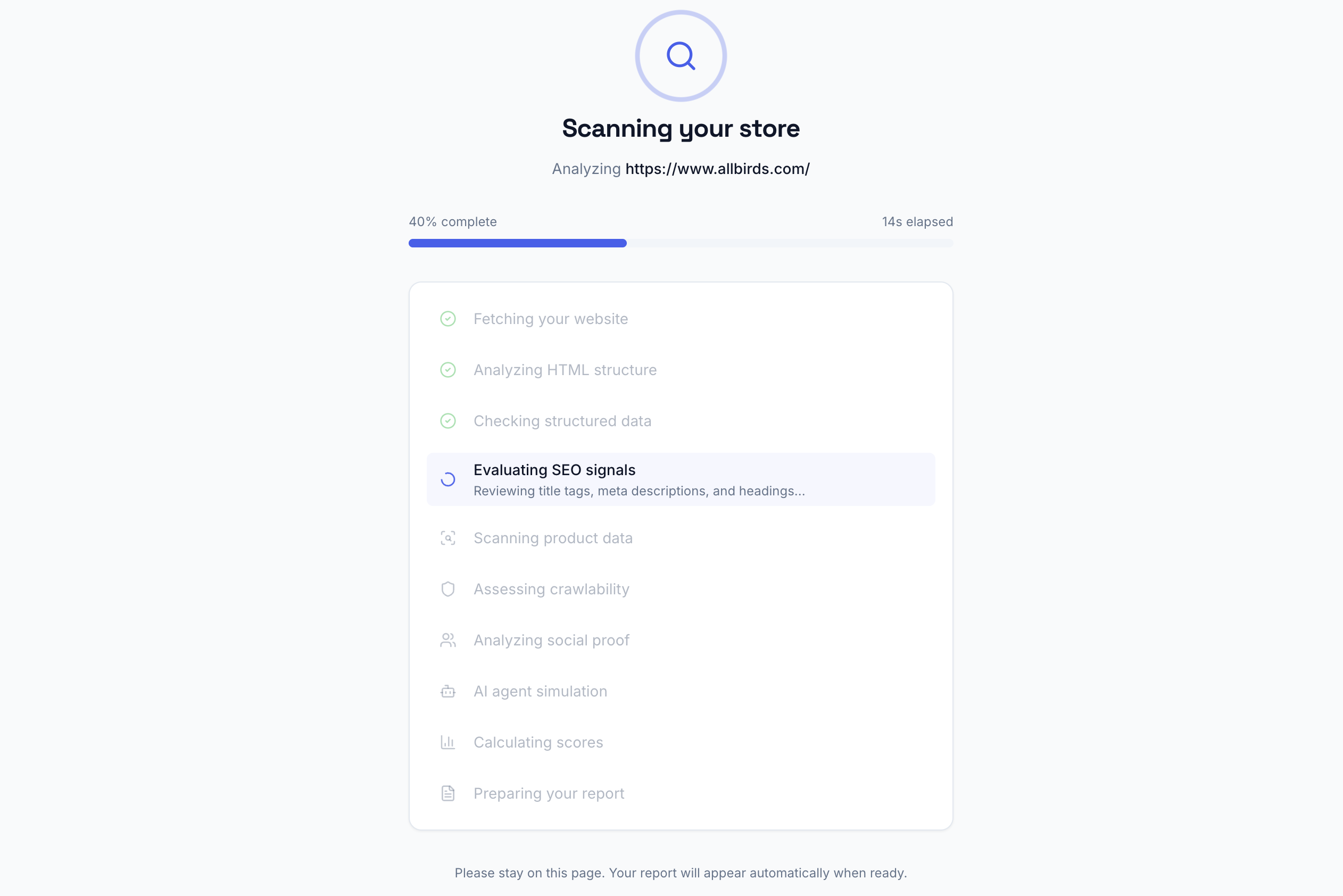The width and height of the screenshot is (1343, 896).
Task: Click the bar chart icon beside Calculating scores
Action: [448, 742]
